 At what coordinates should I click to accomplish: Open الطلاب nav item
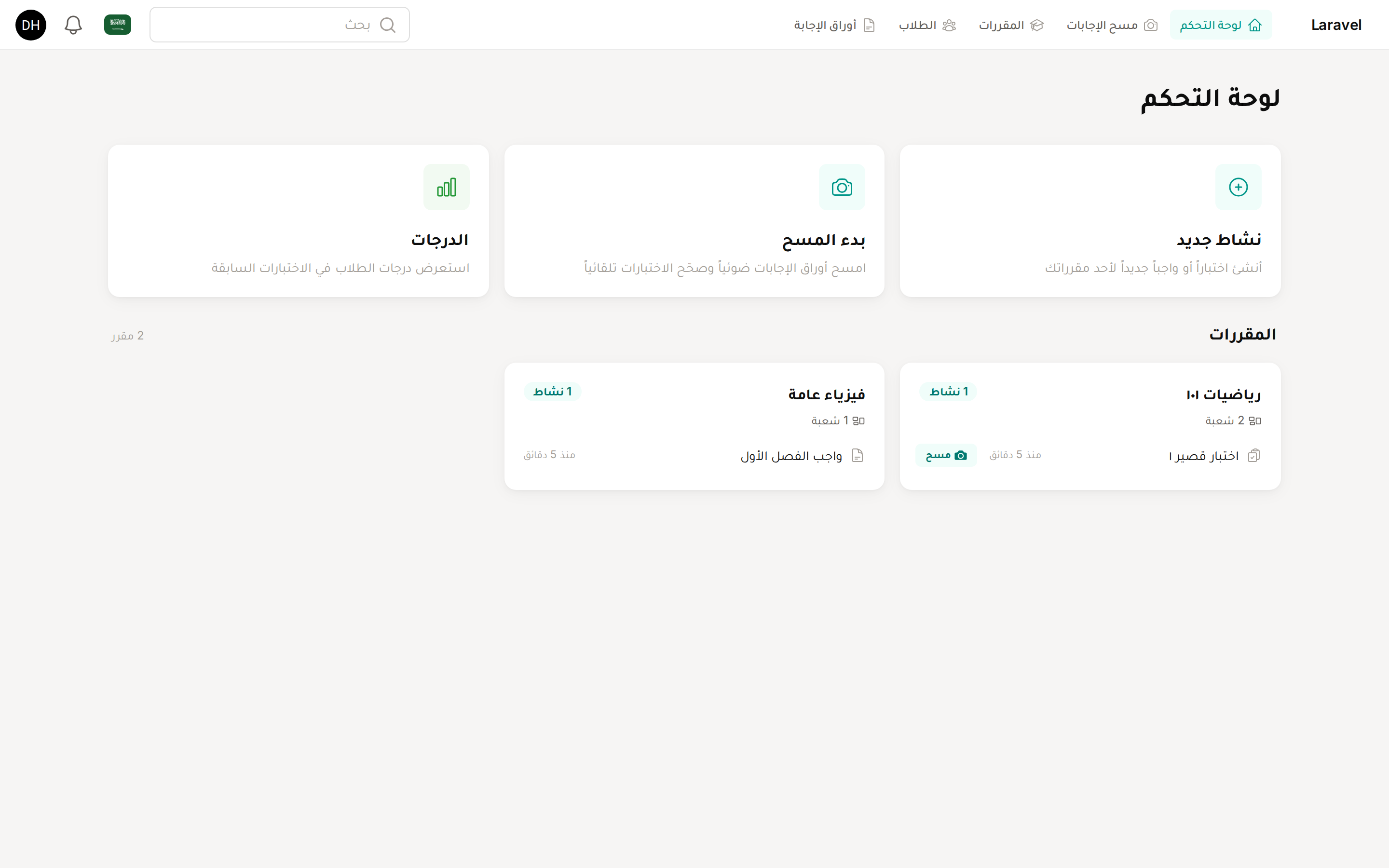927,25
